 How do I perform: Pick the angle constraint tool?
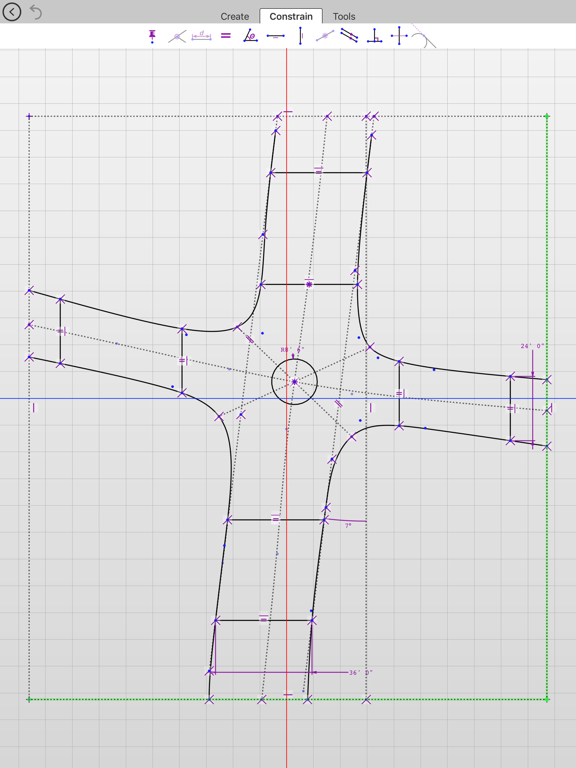click(x=250, y=36)
